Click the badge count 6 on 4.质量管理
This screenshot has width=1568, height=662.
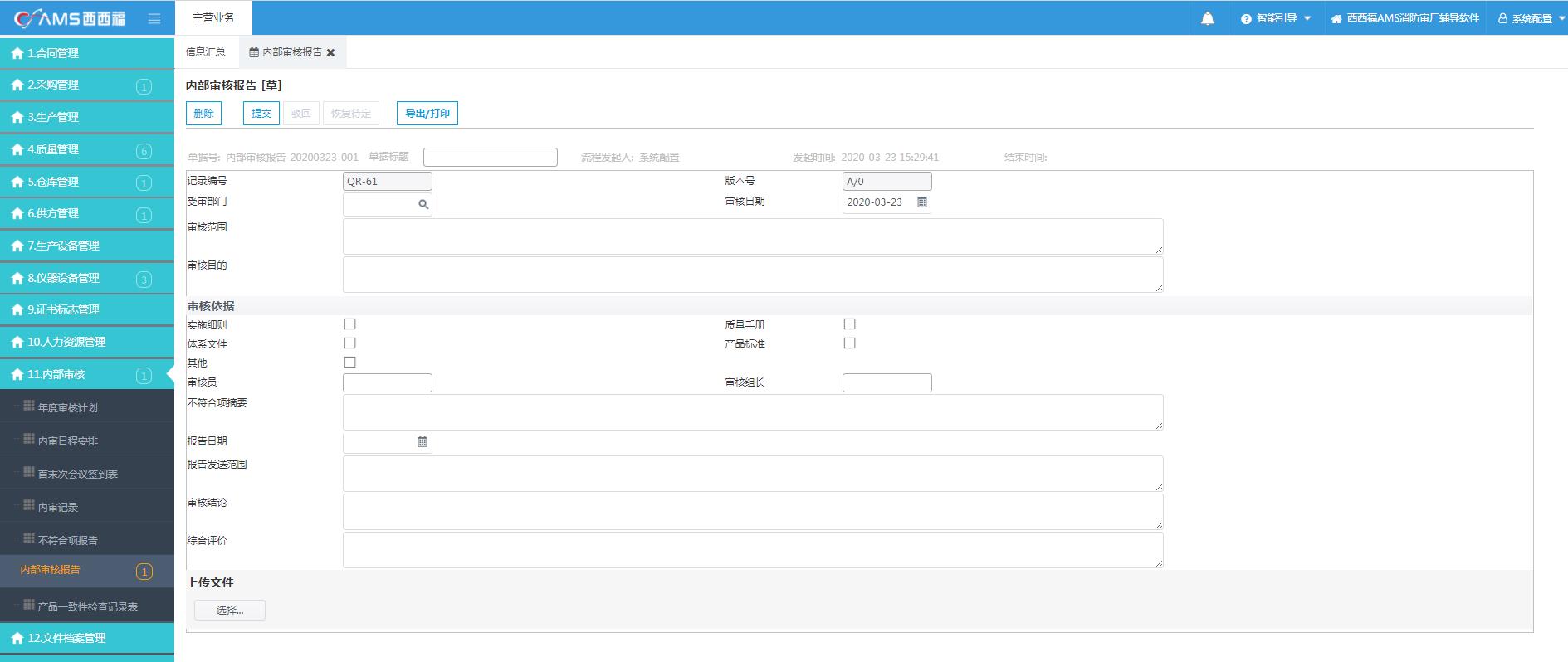pyautogui.click(x=144, y=151)
